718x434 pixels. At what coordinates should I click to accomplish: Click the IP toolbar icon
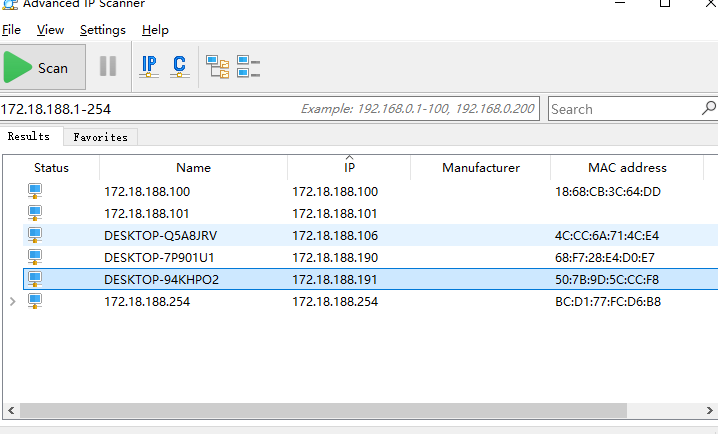click(x=149, y=67)
